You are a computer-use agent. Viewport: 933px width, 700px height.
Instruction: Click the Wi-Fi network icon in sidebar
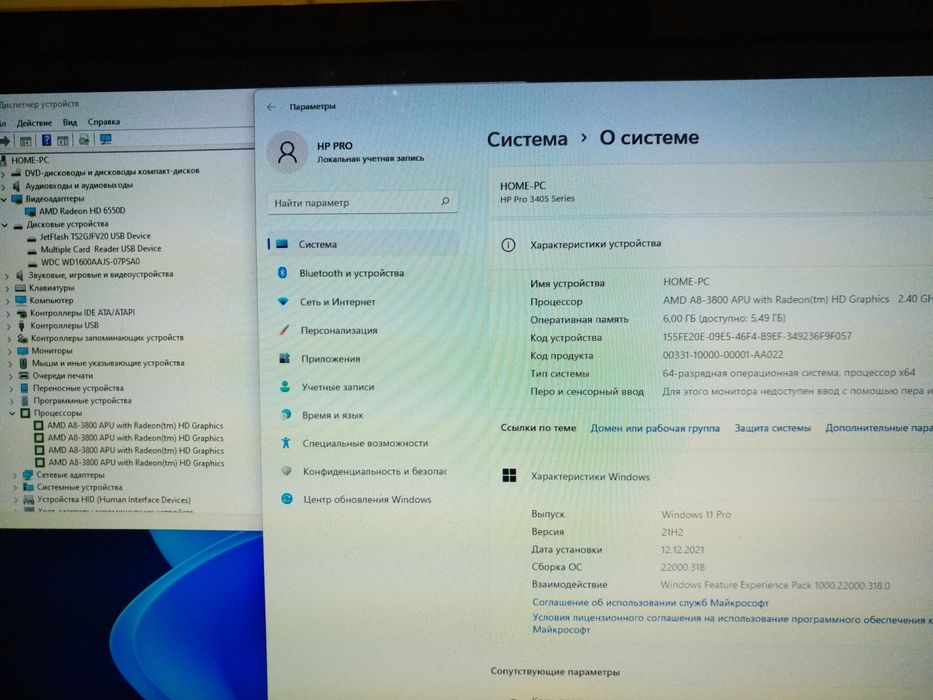(283, 301)
